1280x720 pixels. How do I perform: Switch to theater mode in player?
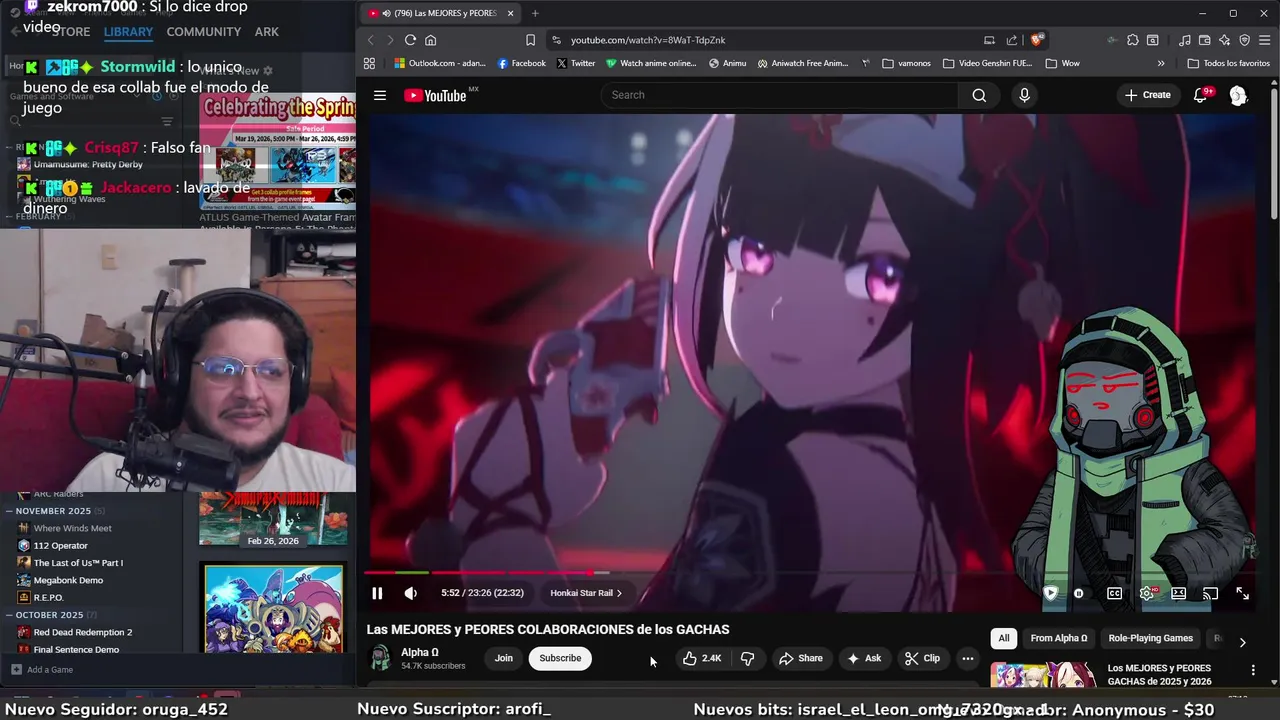tap(1179, 593)
